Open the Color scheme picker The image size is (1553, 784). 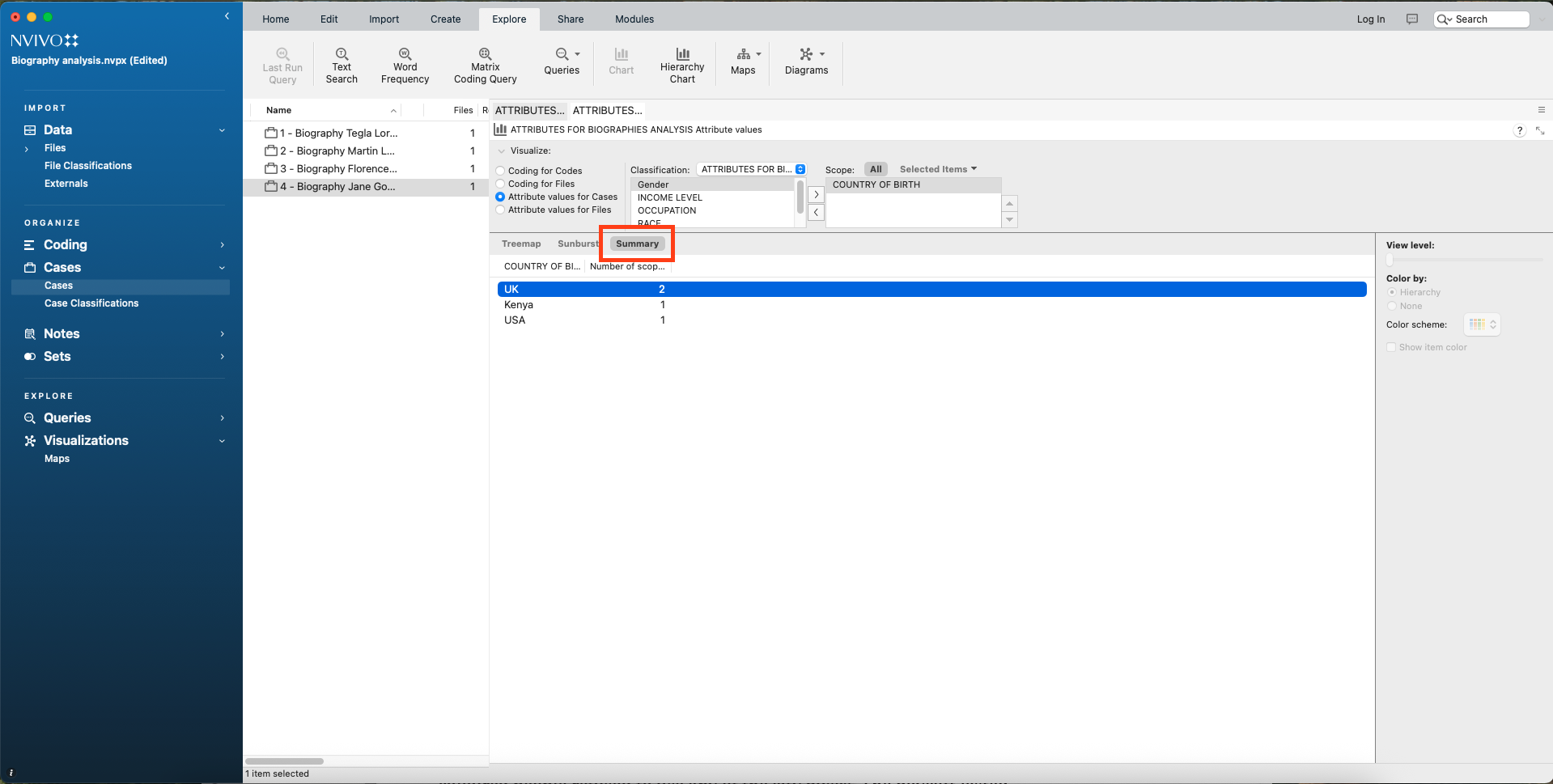(1482, 324)
